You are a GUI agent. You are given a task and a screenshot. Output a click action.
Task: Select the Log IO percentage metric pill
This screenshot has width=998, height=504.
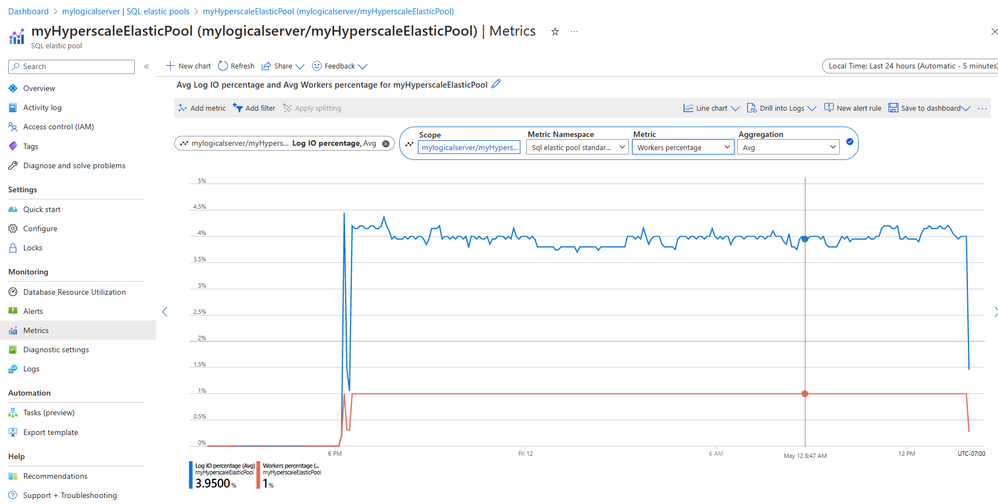[284, 144]
